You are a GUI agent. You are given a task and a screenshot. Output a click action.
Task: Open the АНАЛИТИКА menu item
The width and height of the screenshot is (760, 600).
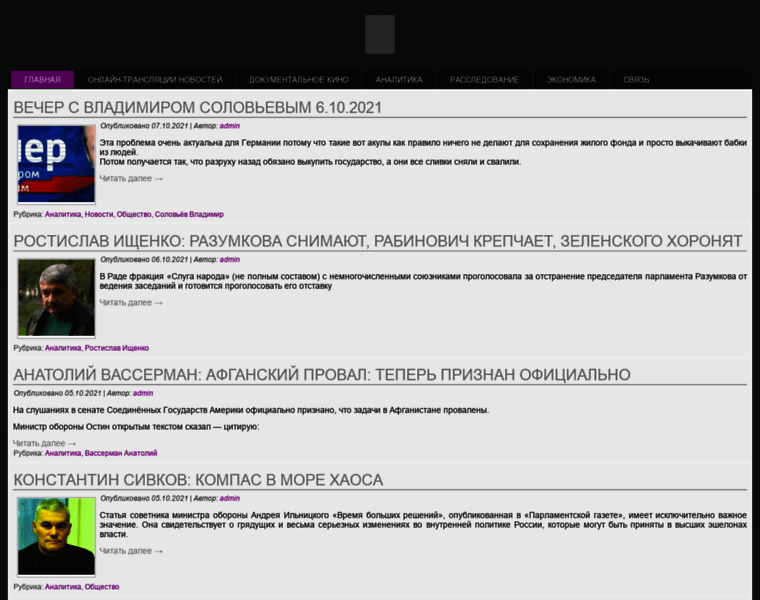(399, 79)
